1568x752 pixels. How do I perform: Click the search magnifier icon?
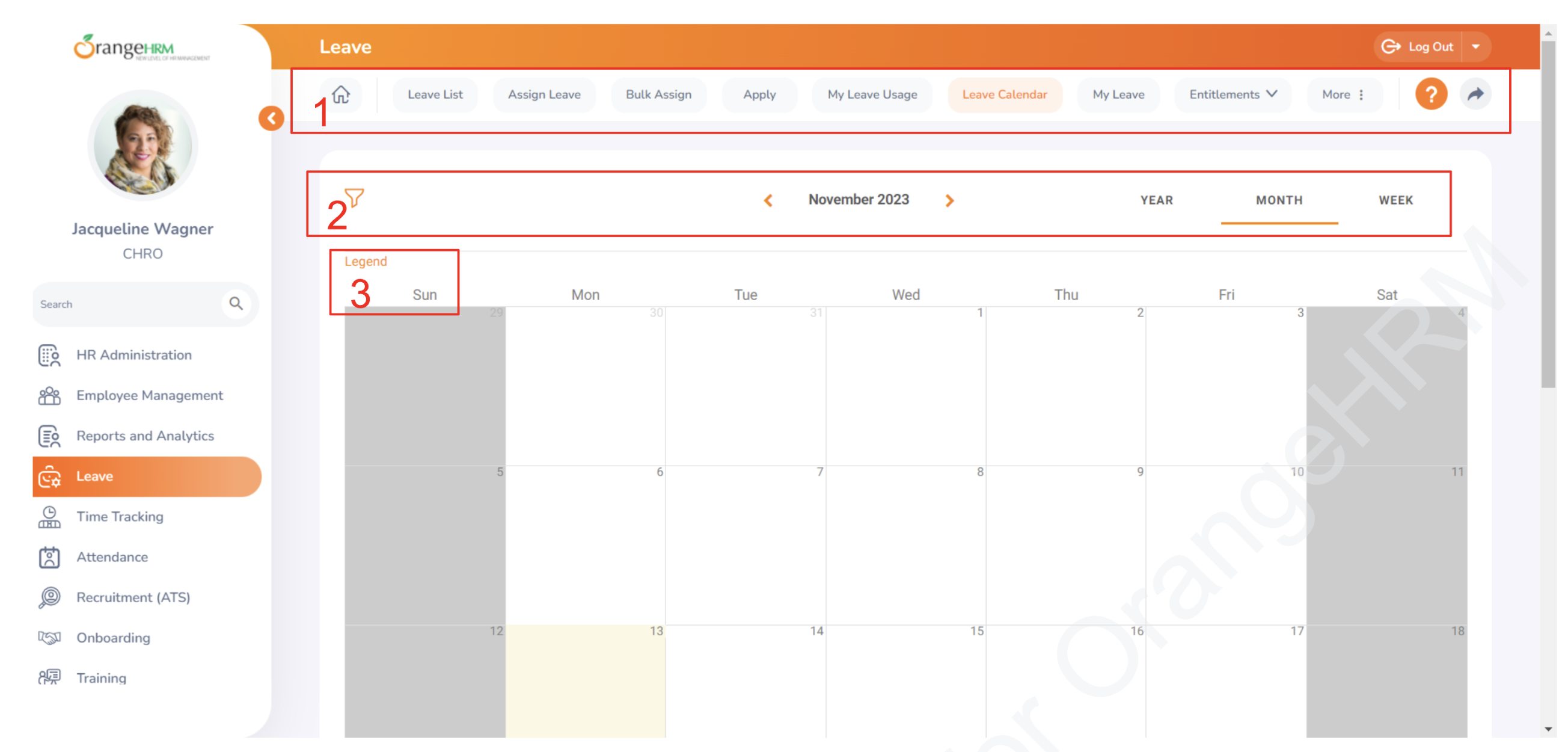pyautogui.click(x=236, y=303)
